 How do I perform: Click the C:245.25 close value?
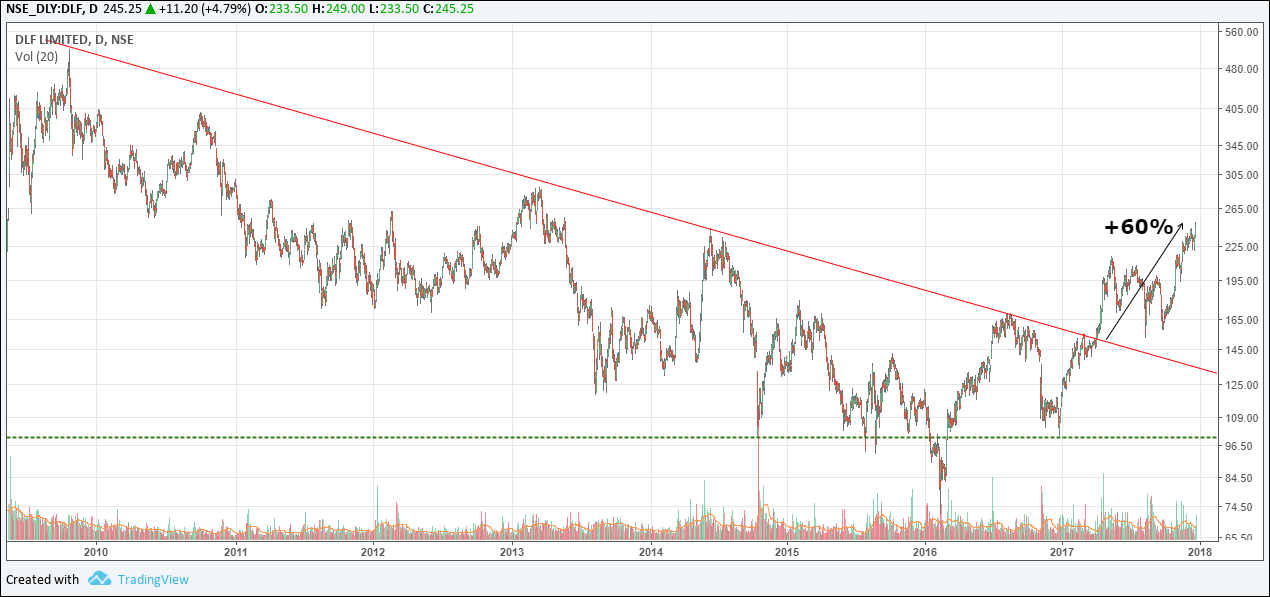pos(449,8)
